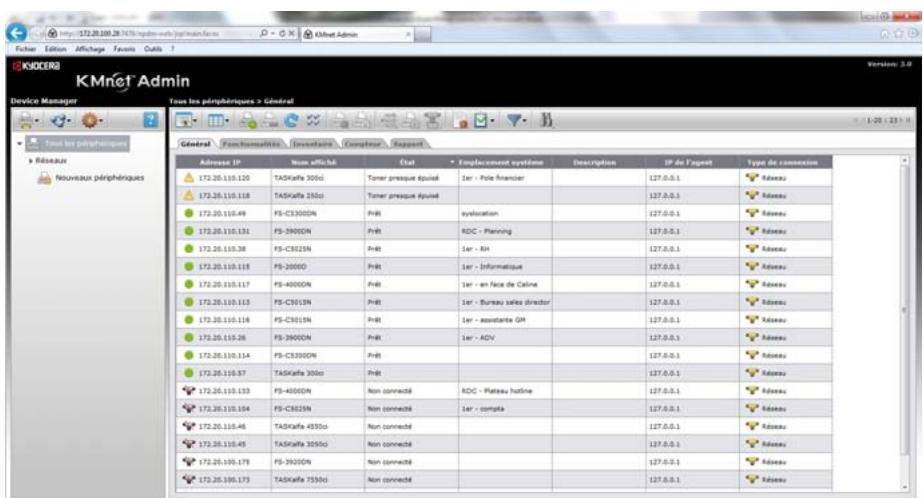Switch to the Général tab
The width and height of the screenshot is (923, 498).
195,144
